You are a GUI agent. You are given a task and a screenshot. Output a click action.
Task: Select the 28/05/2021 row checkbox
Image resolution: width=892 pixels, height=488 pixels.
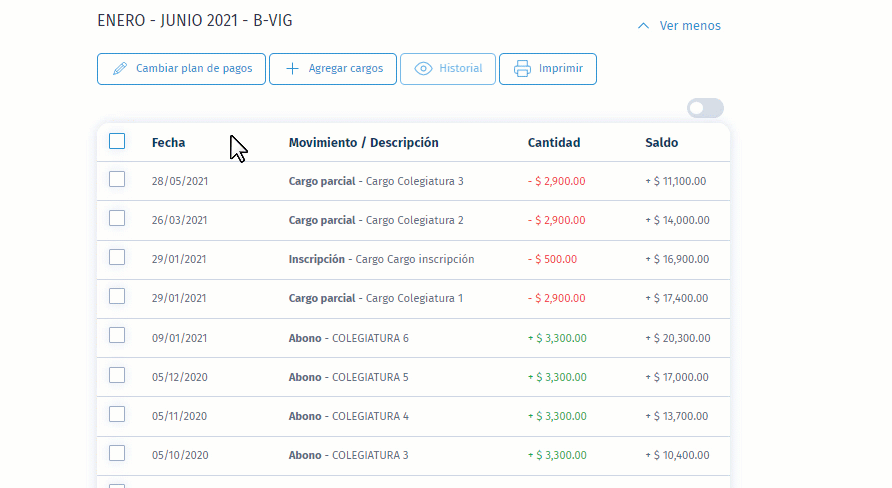click(x=117, y=179)
